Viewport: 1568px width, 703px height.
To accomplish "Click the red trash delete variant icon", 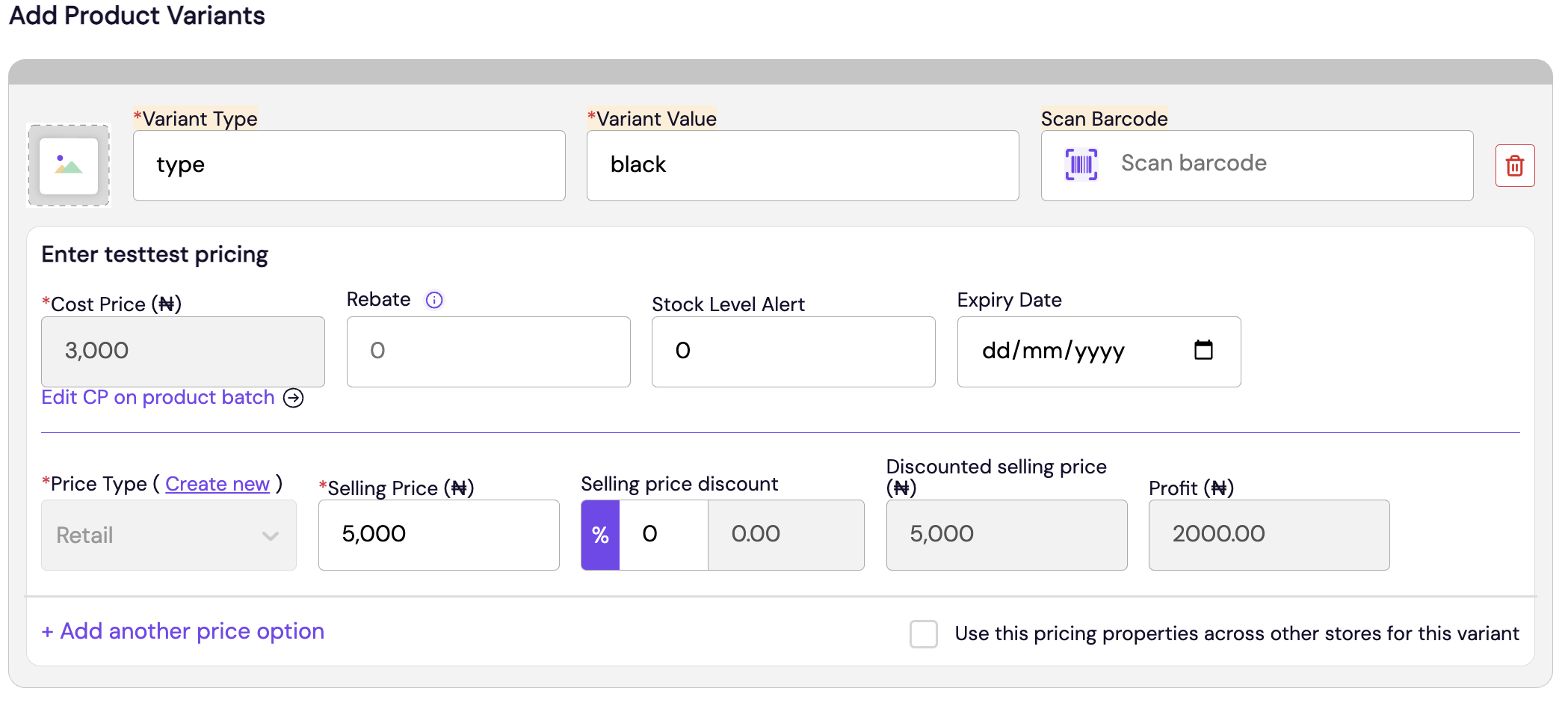I will [1514, 165].
